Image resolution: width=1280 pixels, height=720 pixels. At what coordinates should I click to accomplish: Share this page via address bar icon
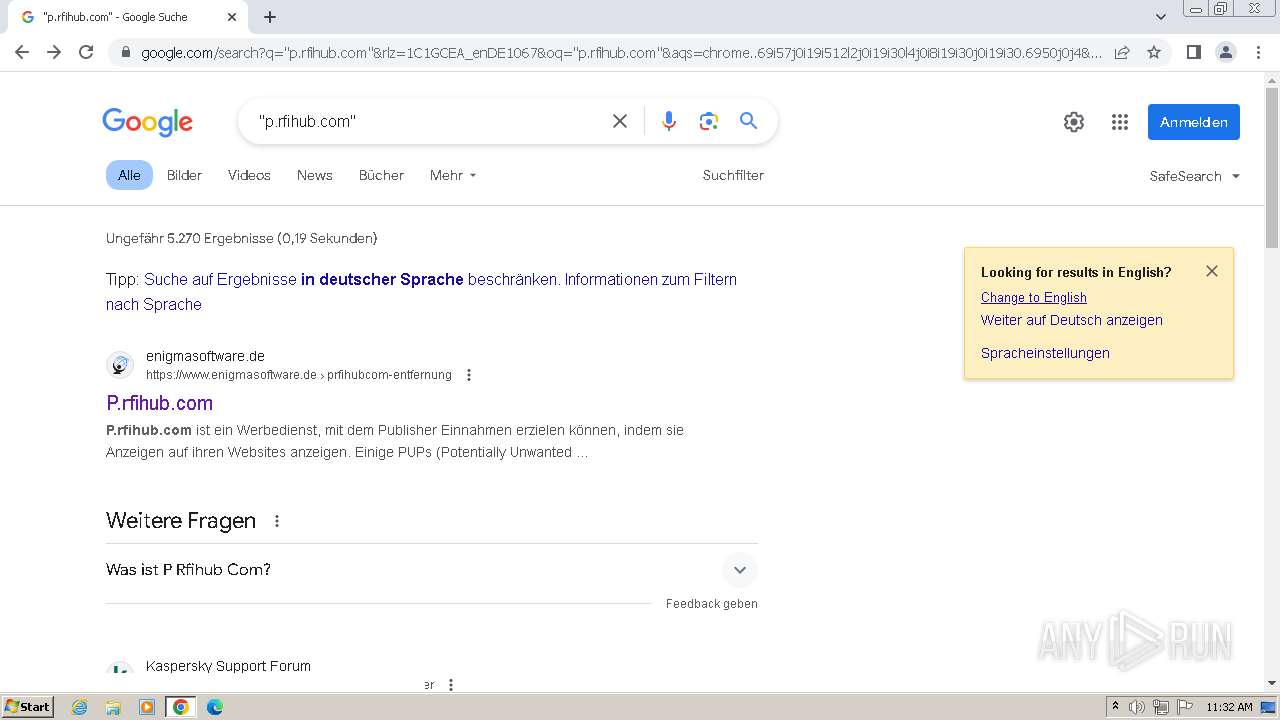(1122, 52)
